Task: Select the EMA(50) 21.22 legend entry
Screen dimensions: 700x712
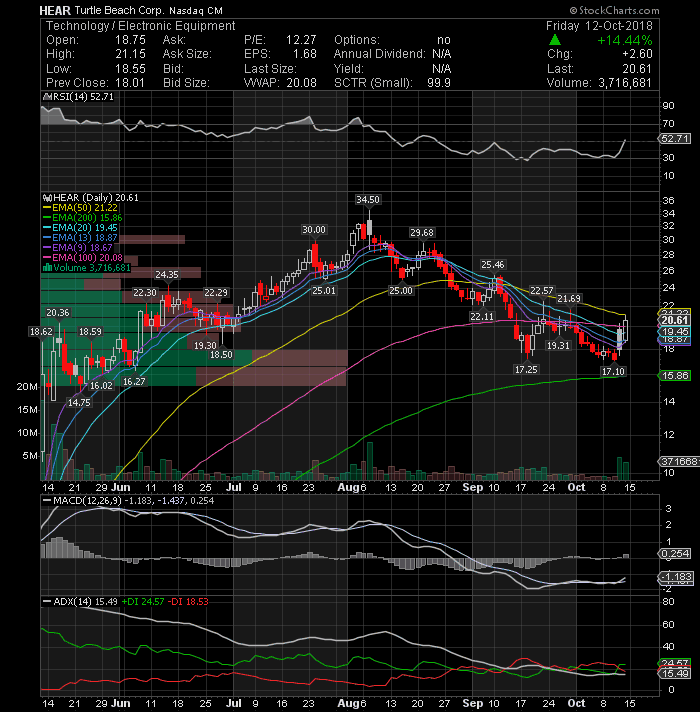Action: [x=81, y=208]
